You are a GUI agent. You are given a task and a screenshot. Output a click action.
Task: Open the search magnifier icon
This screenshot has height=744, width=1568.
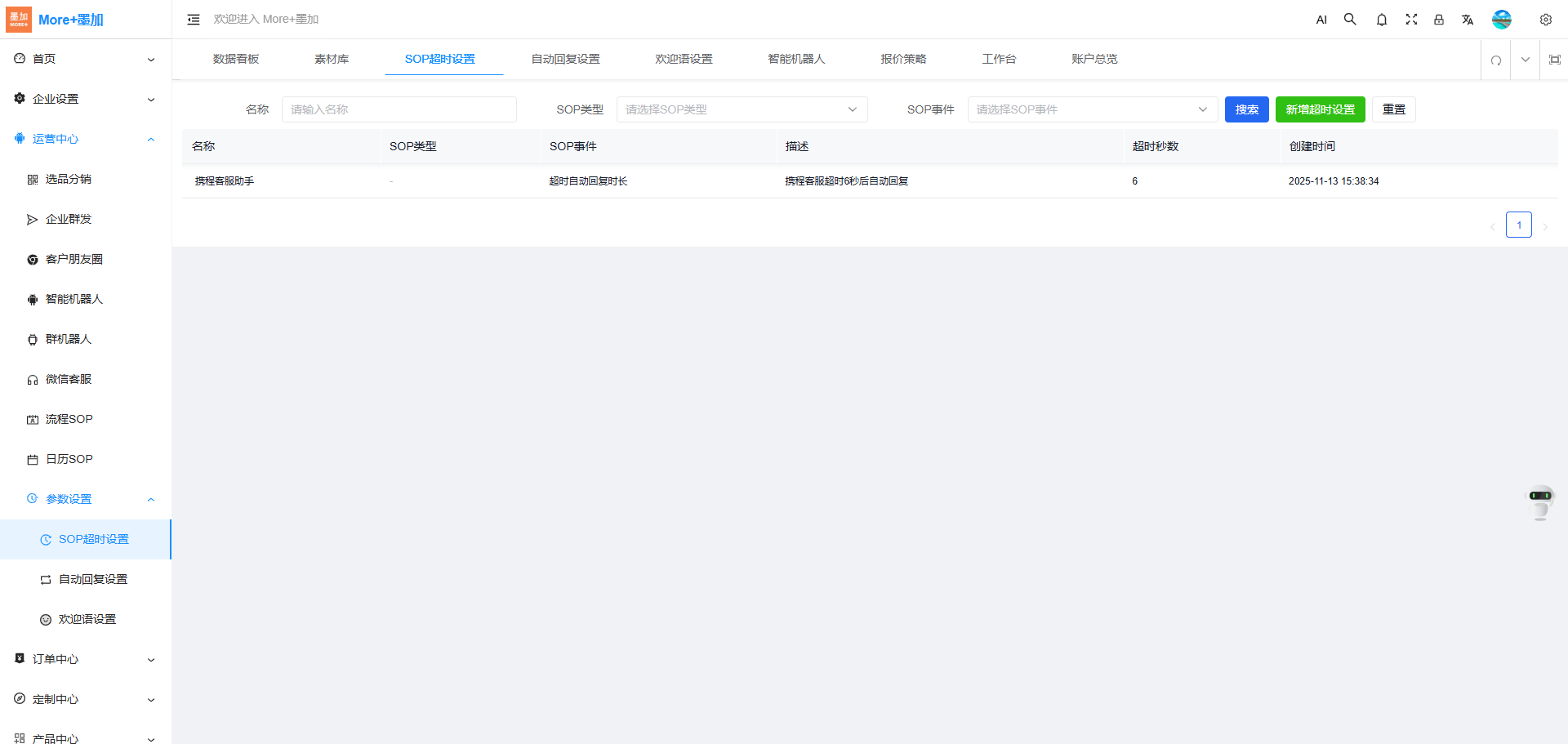(x=1350, y=20)
